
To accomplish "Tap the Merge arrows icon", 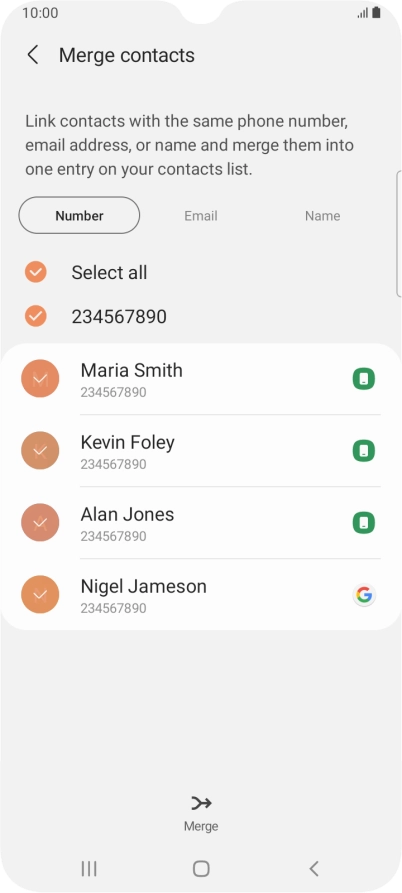I will 201,804.
